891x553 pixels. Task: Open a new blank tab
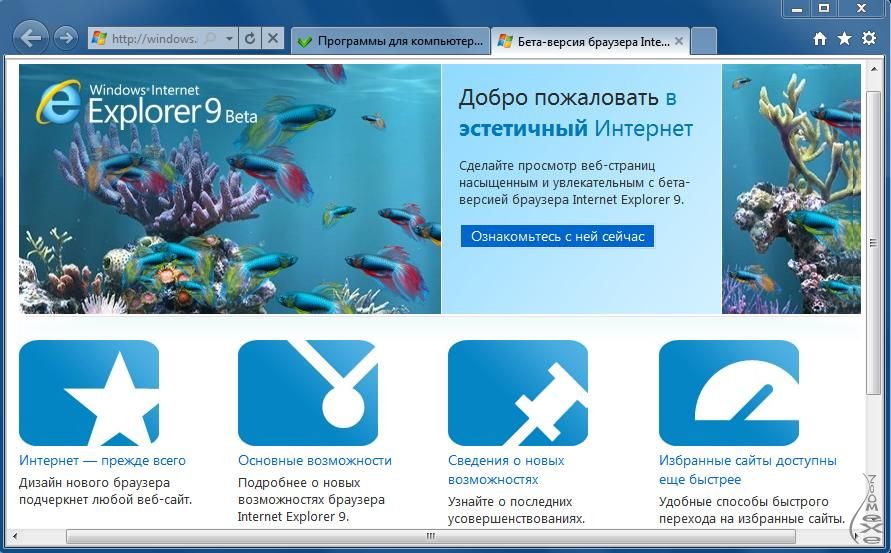(704, 41)
